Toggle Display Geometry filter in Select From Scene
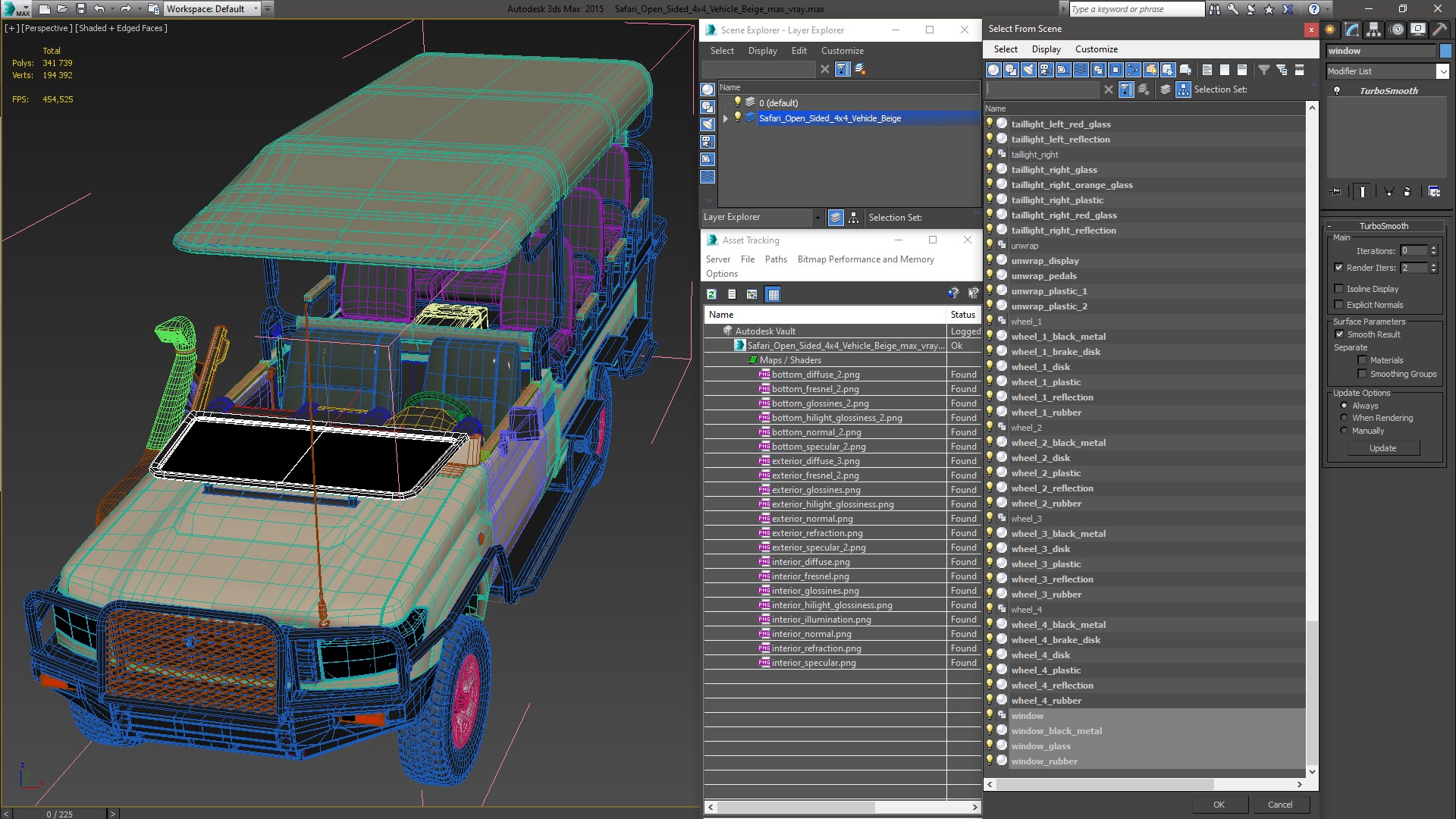This screenshot has width=1456, height=819. [x=993, y=70]
